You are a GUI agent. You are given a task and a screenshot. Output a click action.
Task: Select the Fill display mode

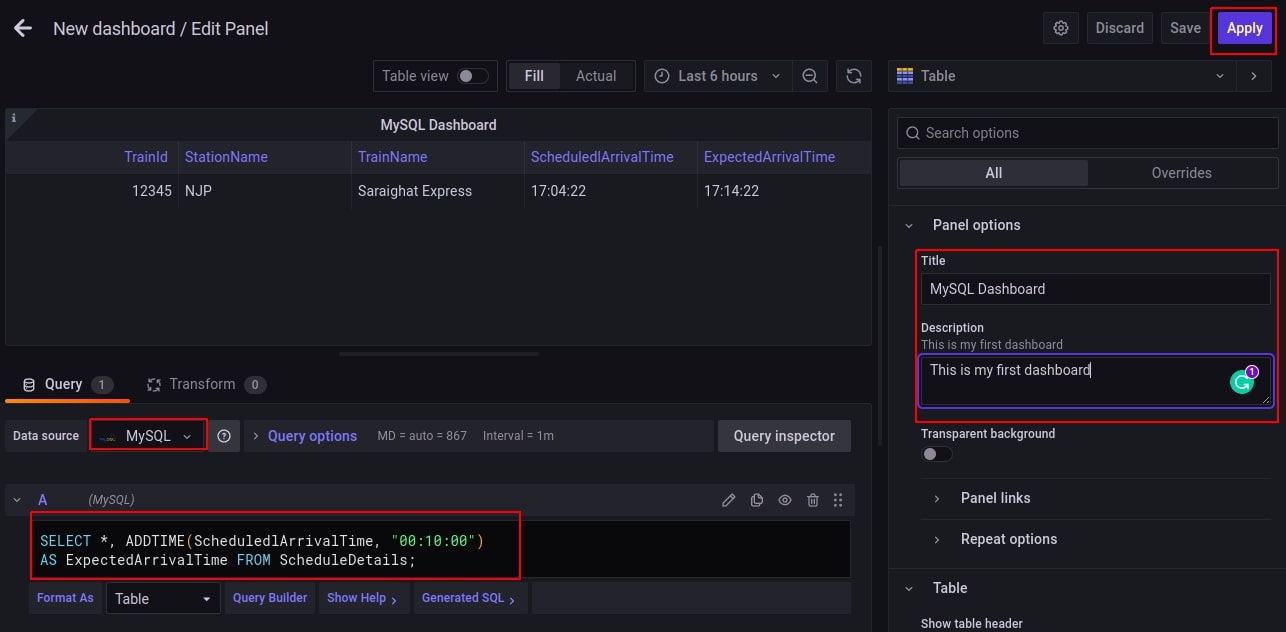534,76
